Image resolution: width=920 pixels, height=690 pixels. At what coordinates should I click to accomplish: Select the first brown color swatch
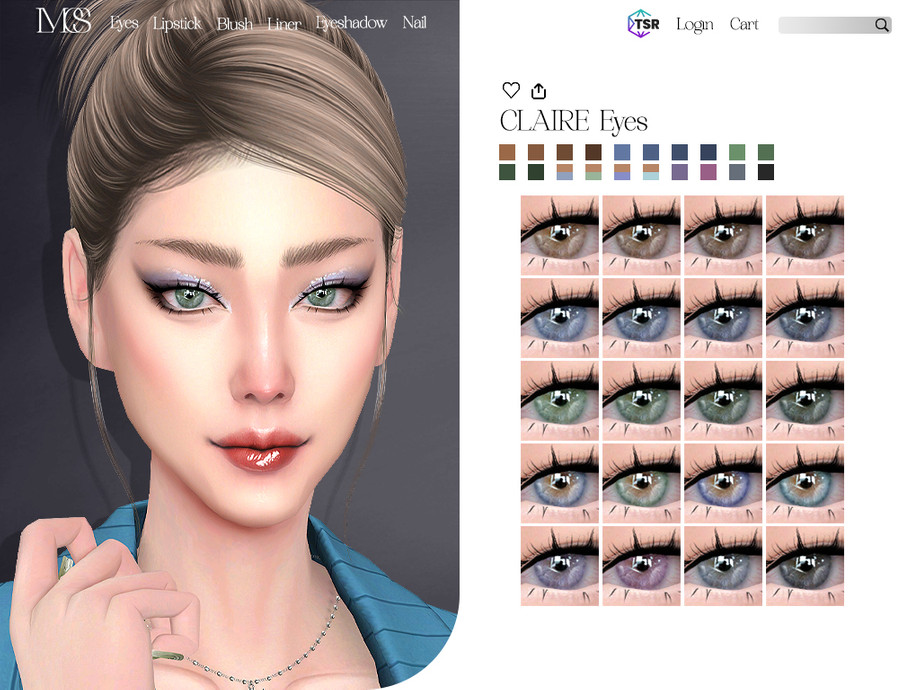509,152
